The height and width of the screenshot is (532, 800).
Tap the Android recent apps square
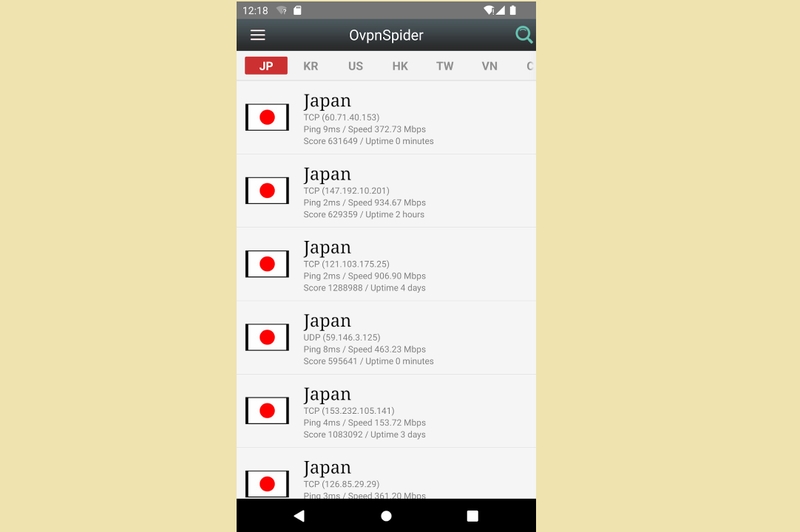(472, 516)
